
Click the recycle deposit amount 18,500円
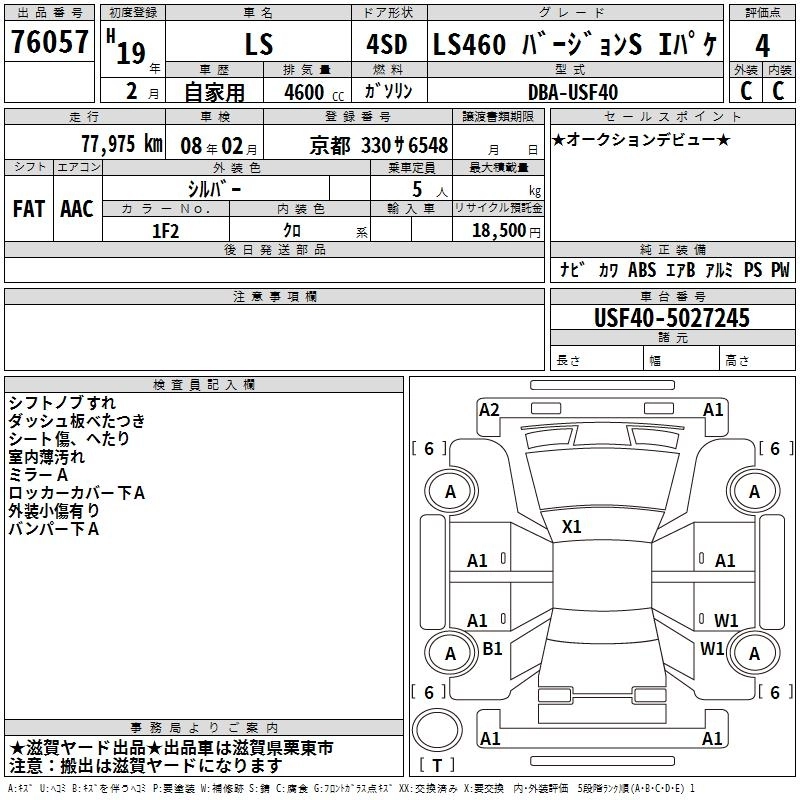(497, 230)
